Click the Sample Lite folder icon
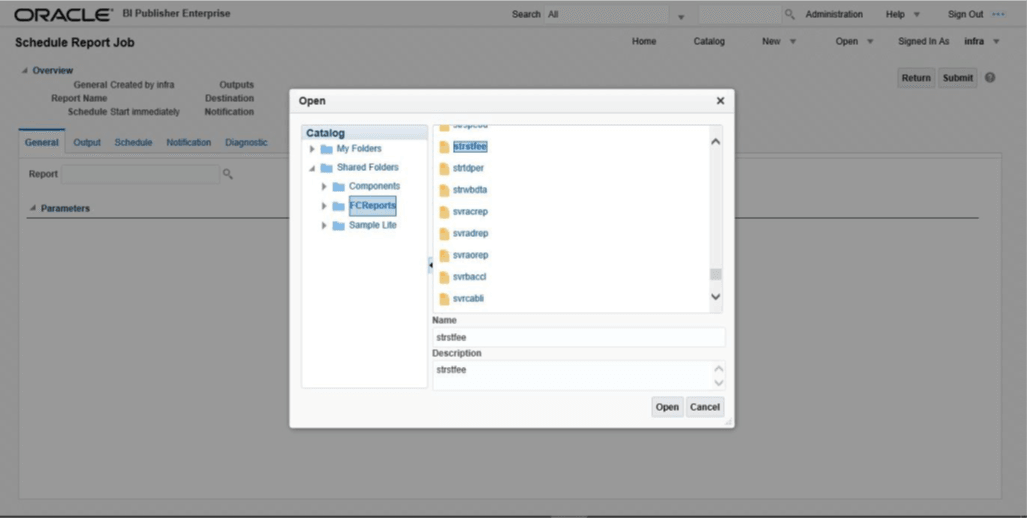 pos(339,225)
